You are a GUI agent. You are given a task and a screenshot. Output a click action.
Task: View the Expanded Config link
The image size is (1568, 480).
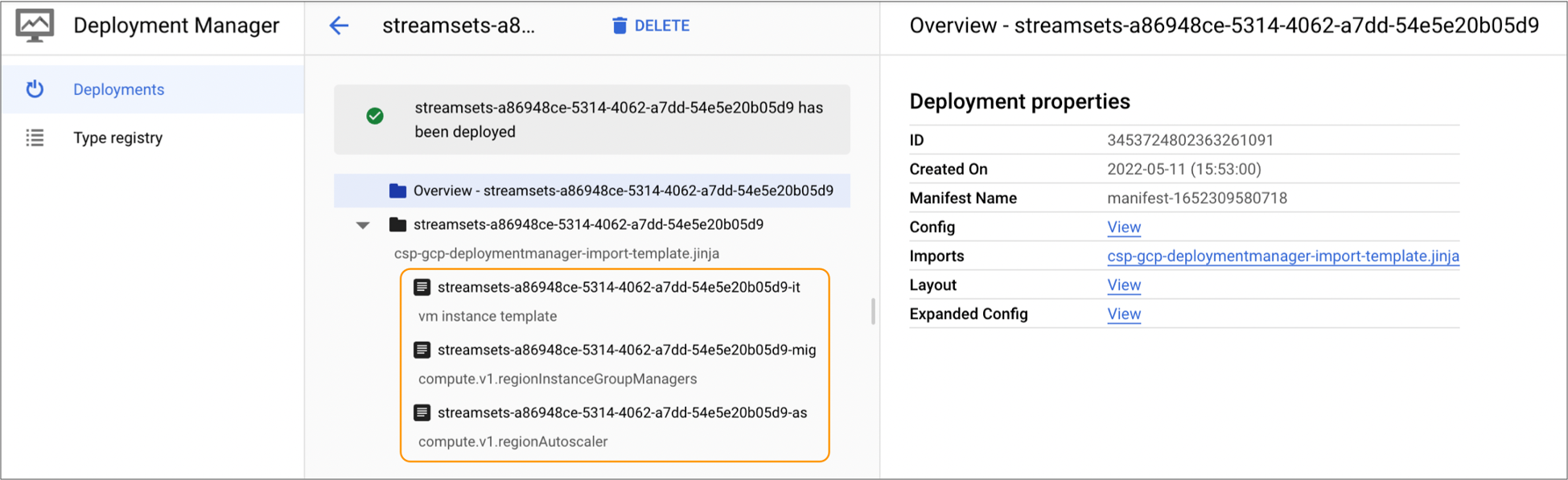[1124, 314]
